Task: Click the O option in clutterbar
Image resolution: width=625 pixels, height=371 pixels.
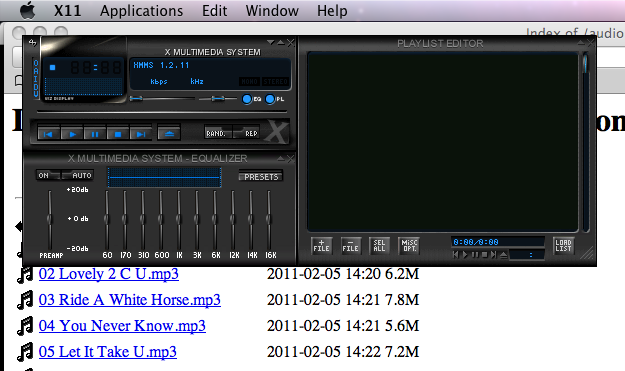Action: click(x=36, y=63)
